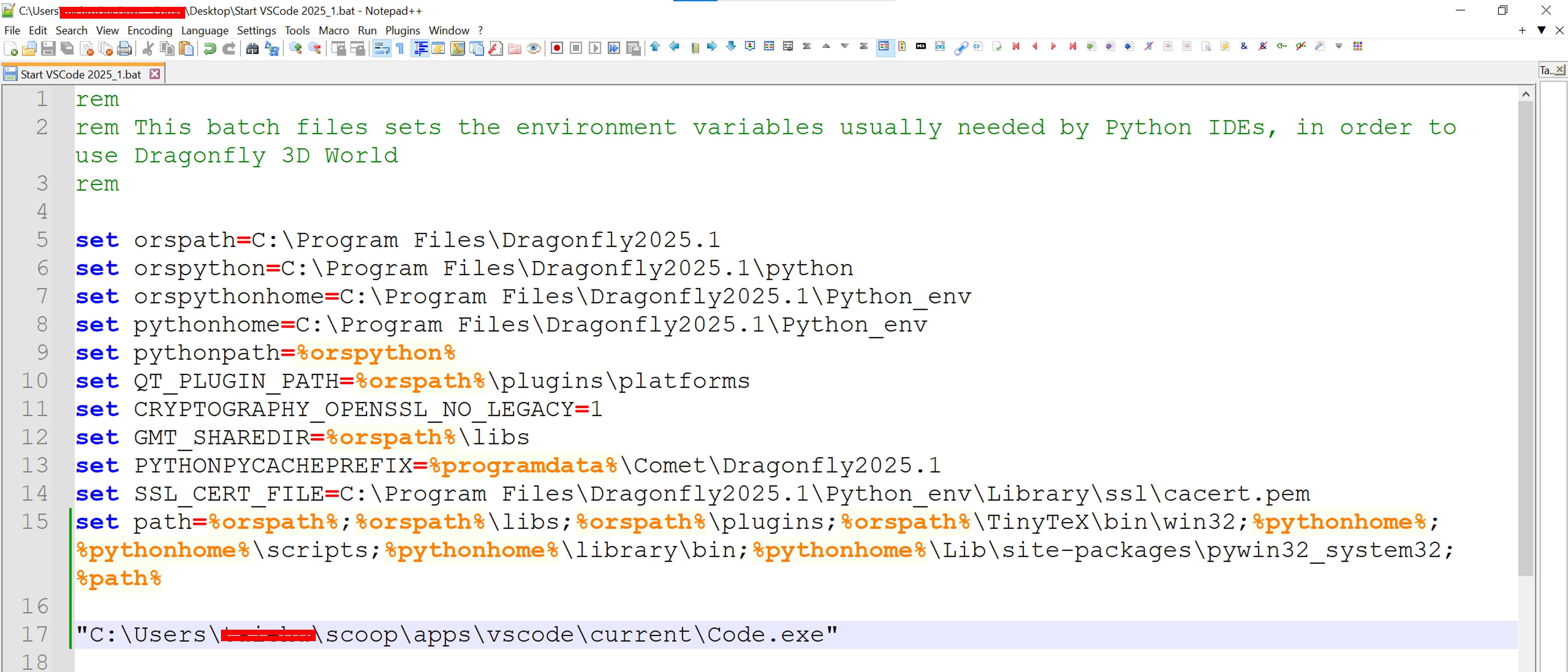
Task: Click the Save file toolbar icon
Action: 48,48
